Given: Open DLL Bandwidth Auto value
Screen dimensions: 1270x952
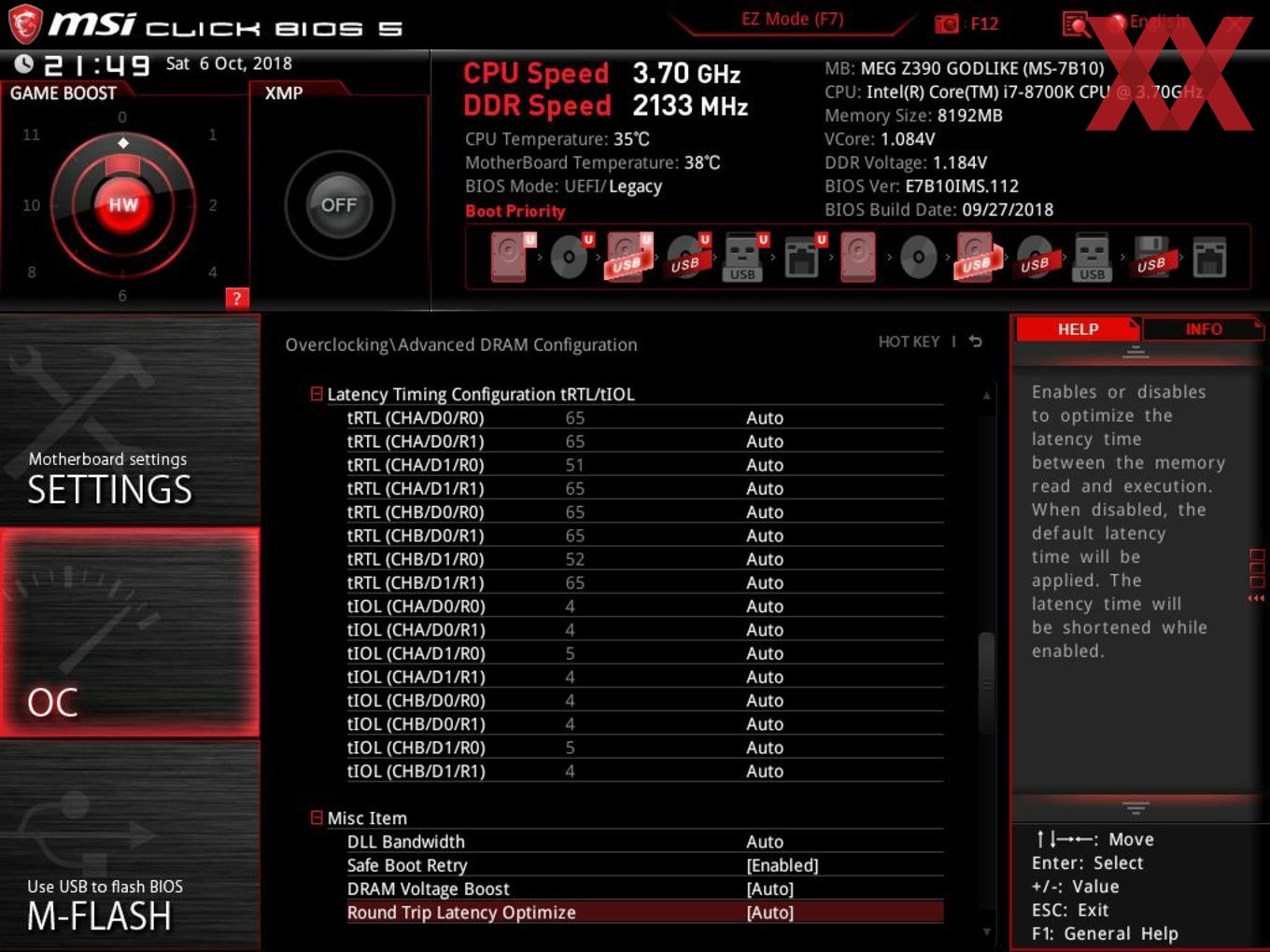Looking at the screenshot, I should [765, 842].
